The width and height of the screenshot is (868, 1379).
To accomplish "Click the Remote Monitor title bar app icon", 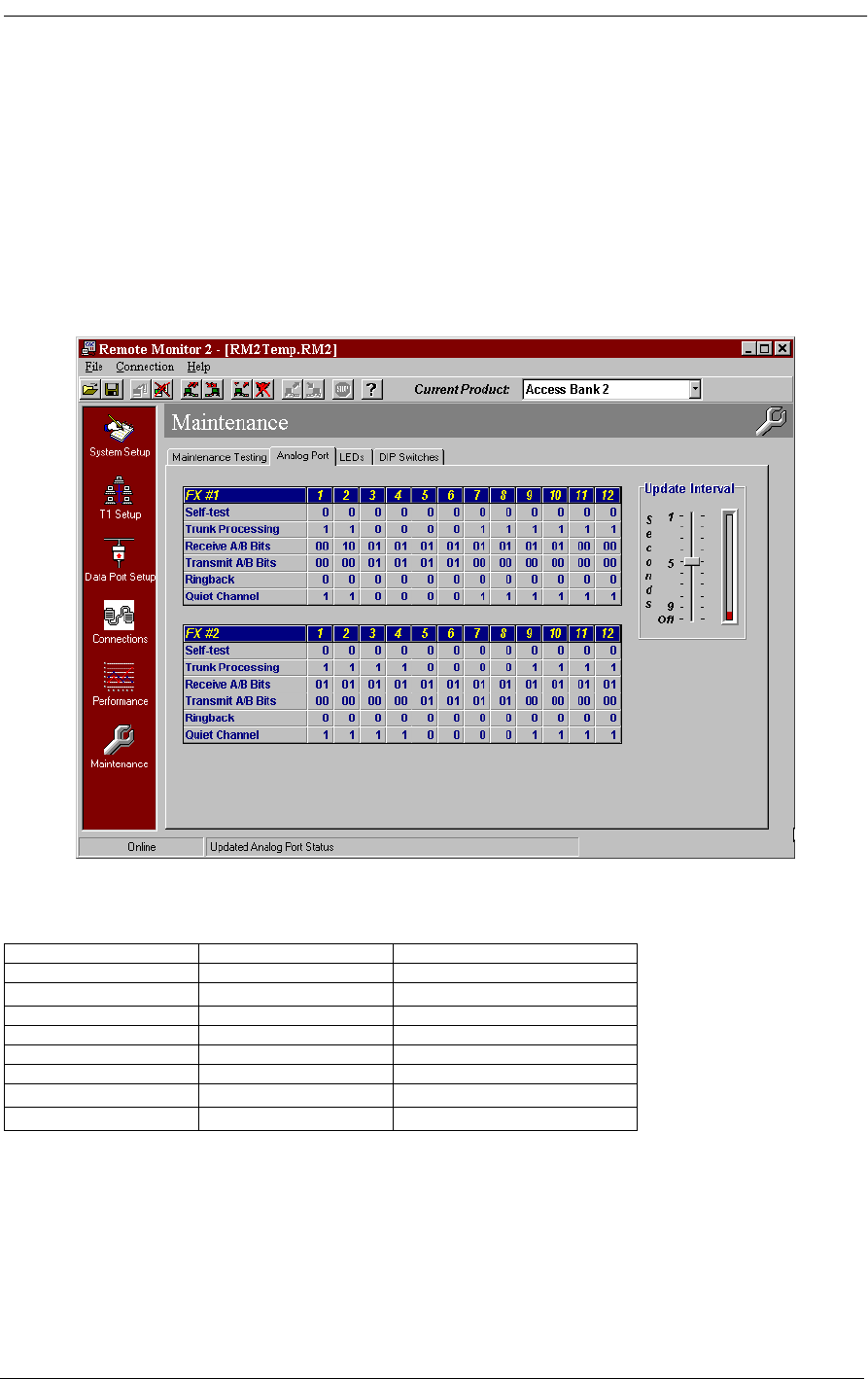I will click(88, 348).
